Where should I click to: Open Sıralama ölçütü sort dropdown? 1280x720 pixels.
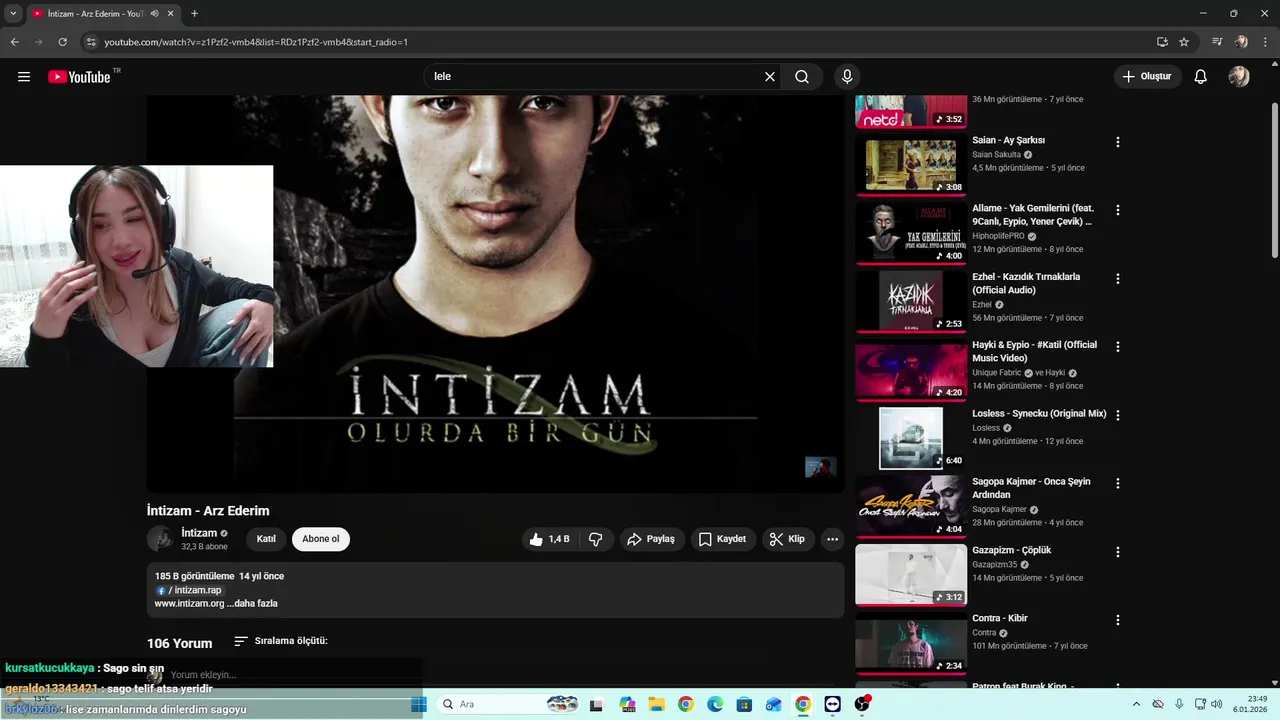pyautogui.click(x=281, y=641)
